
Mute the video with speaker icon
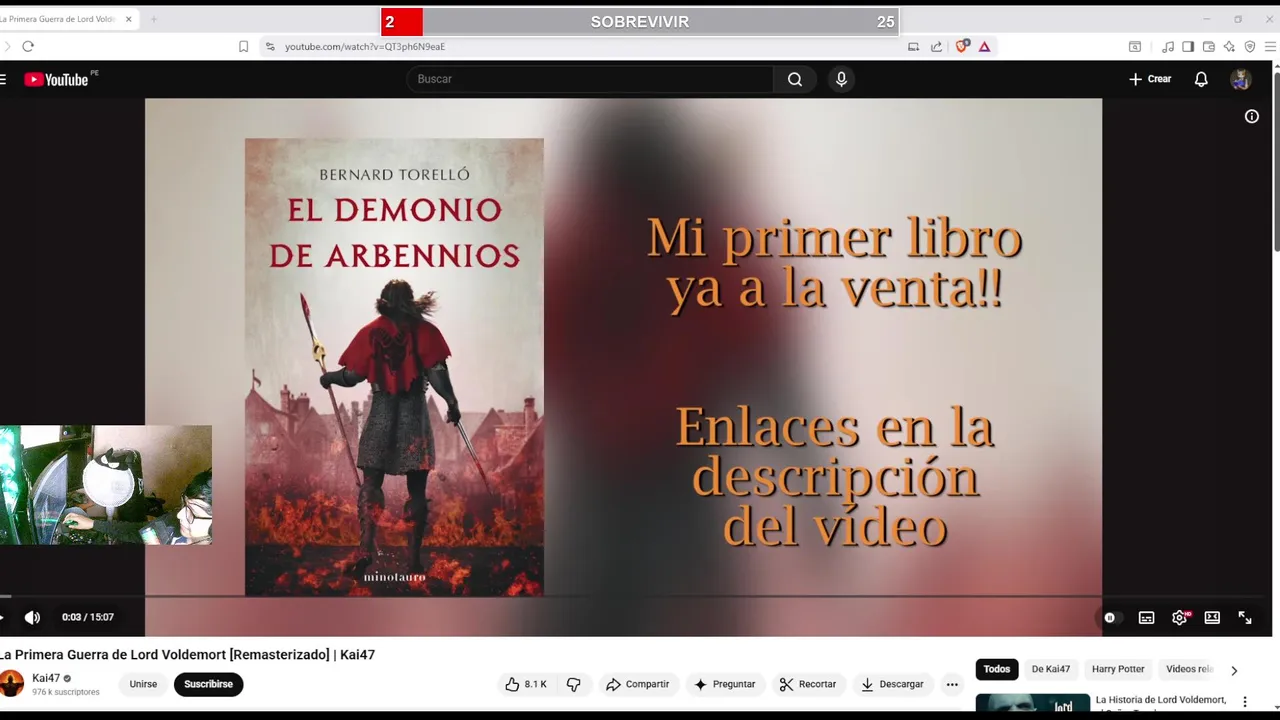pyautogui.click(x=32, y=617)
